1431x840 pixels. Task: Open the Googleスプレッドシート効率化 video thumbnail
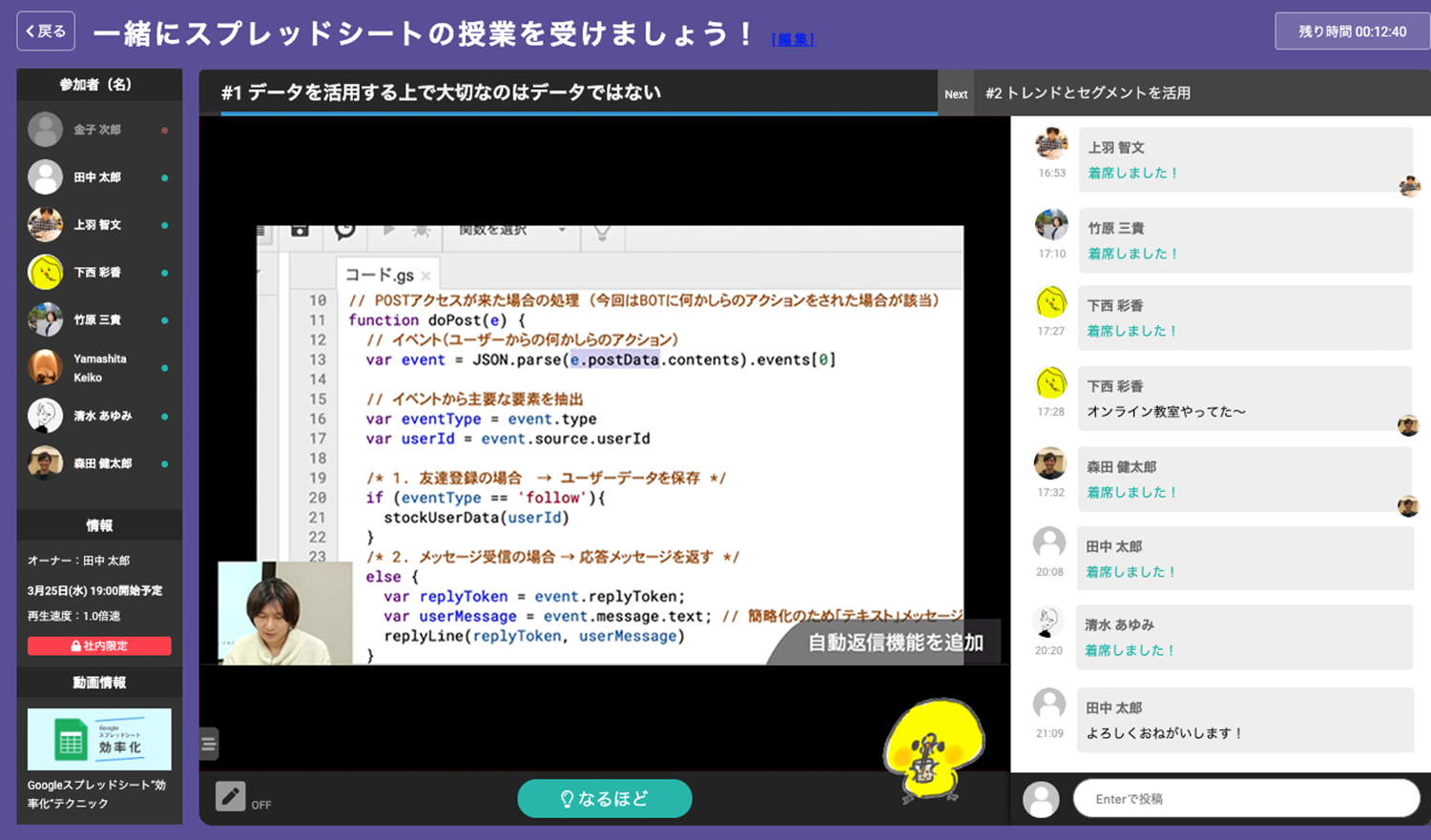99,739
